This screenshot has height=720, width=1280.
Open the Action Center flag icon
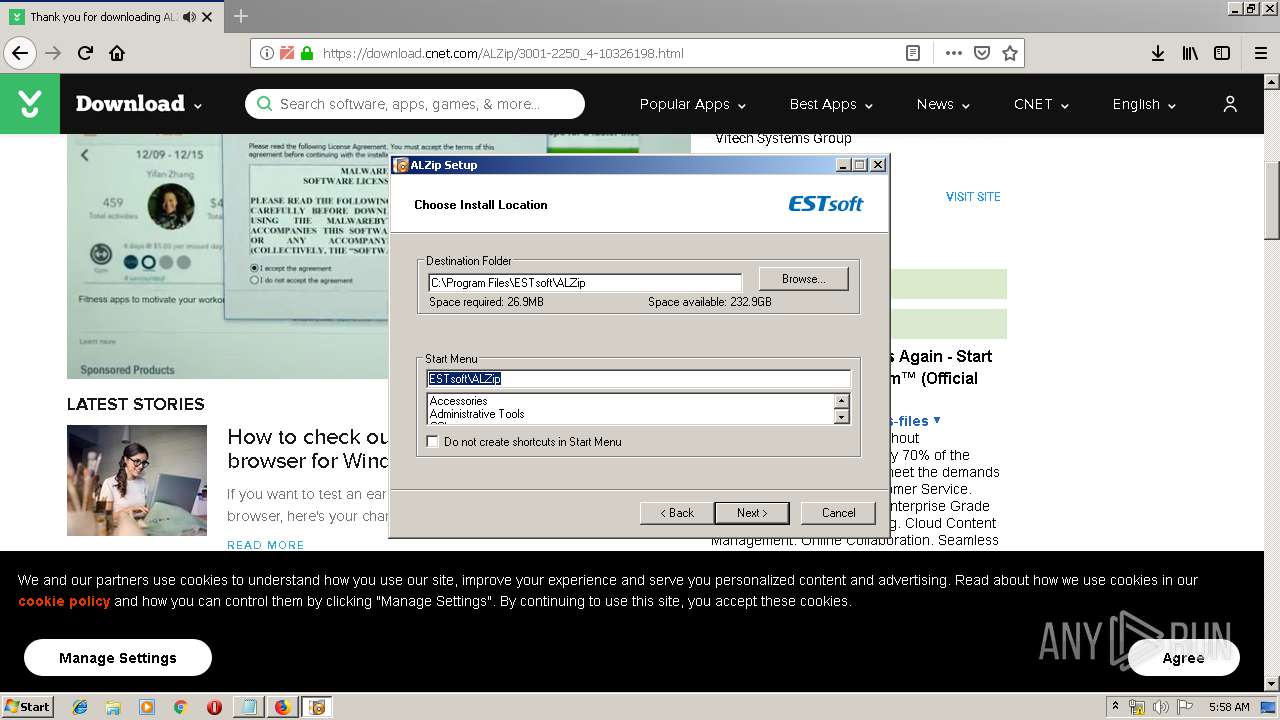pyautogui.click(x=1185, y=707)
